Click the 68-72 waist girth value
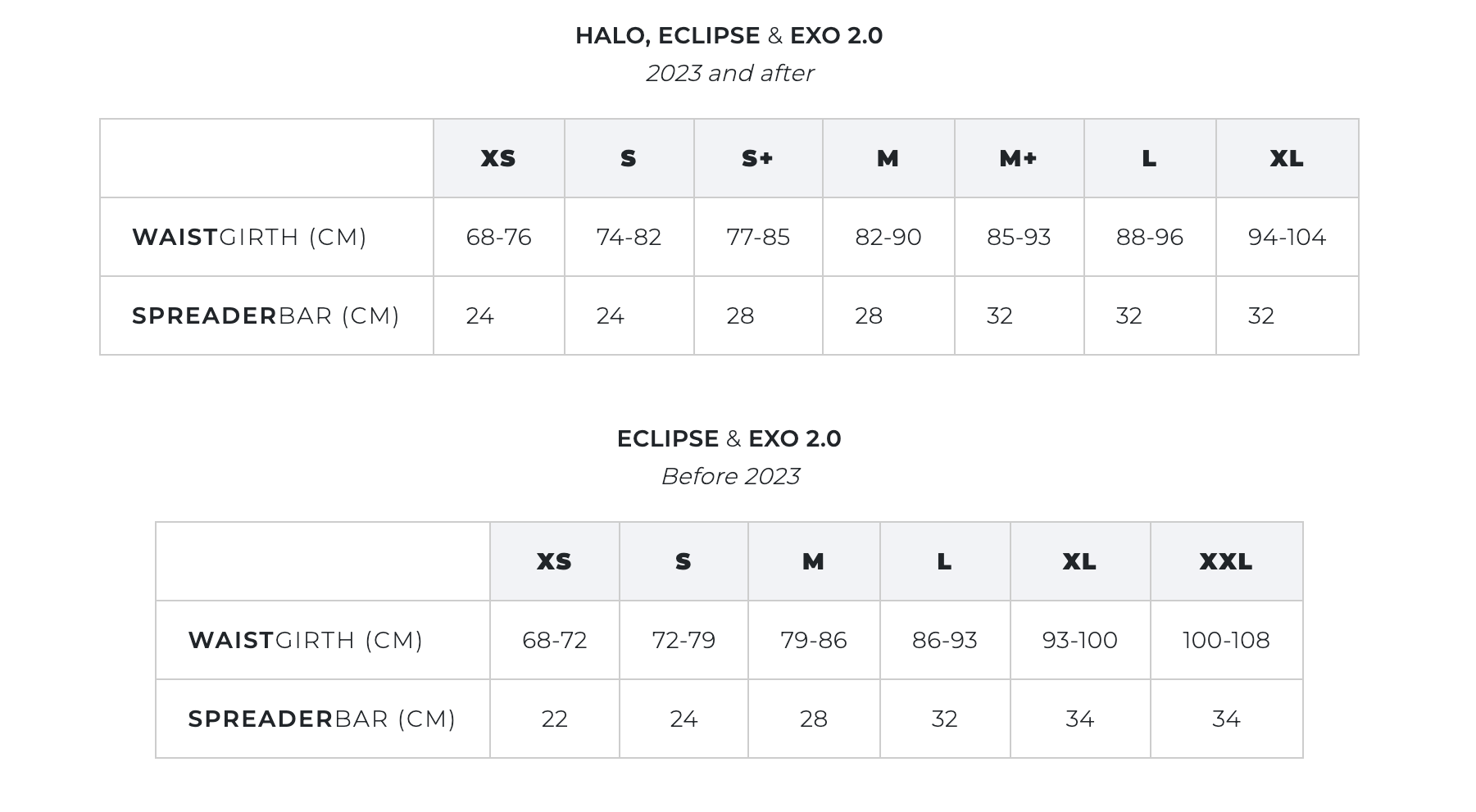 click(554, 640)
